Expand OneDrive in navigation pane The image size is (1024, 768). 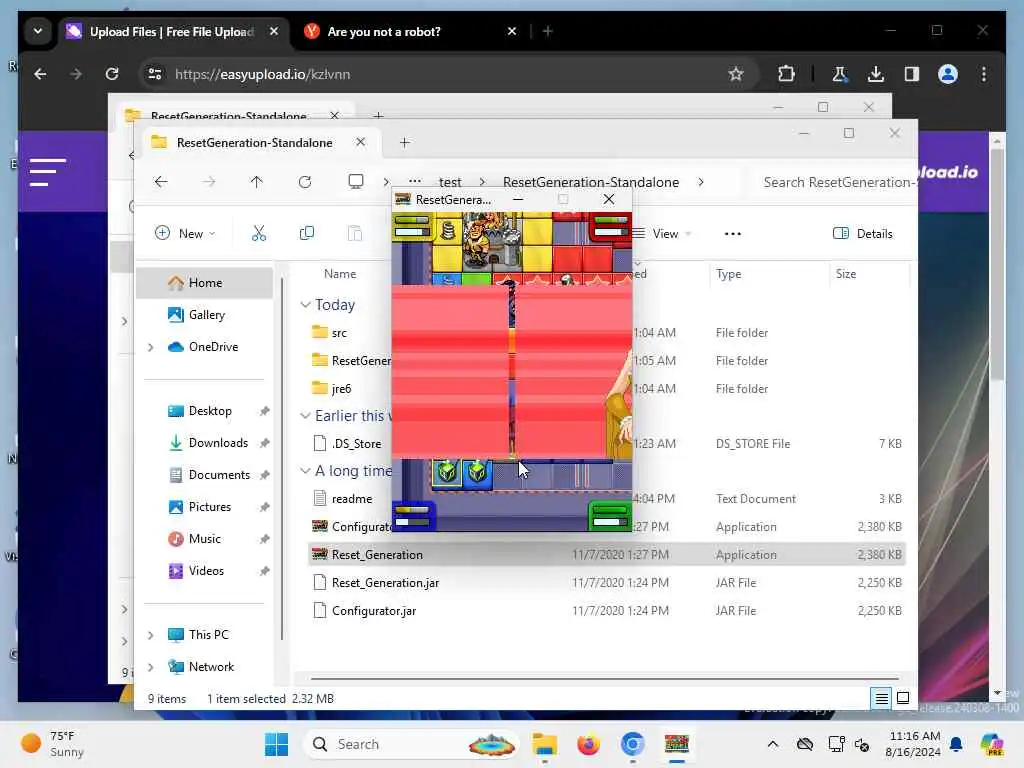pos(151,347)
